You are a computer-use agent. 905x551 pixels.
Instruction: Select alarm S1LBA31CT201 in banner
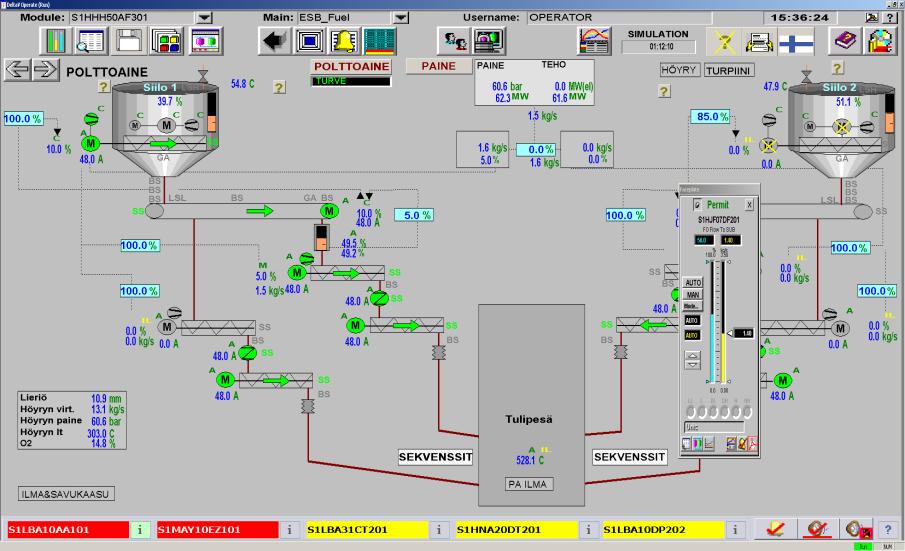coord(367,530)
